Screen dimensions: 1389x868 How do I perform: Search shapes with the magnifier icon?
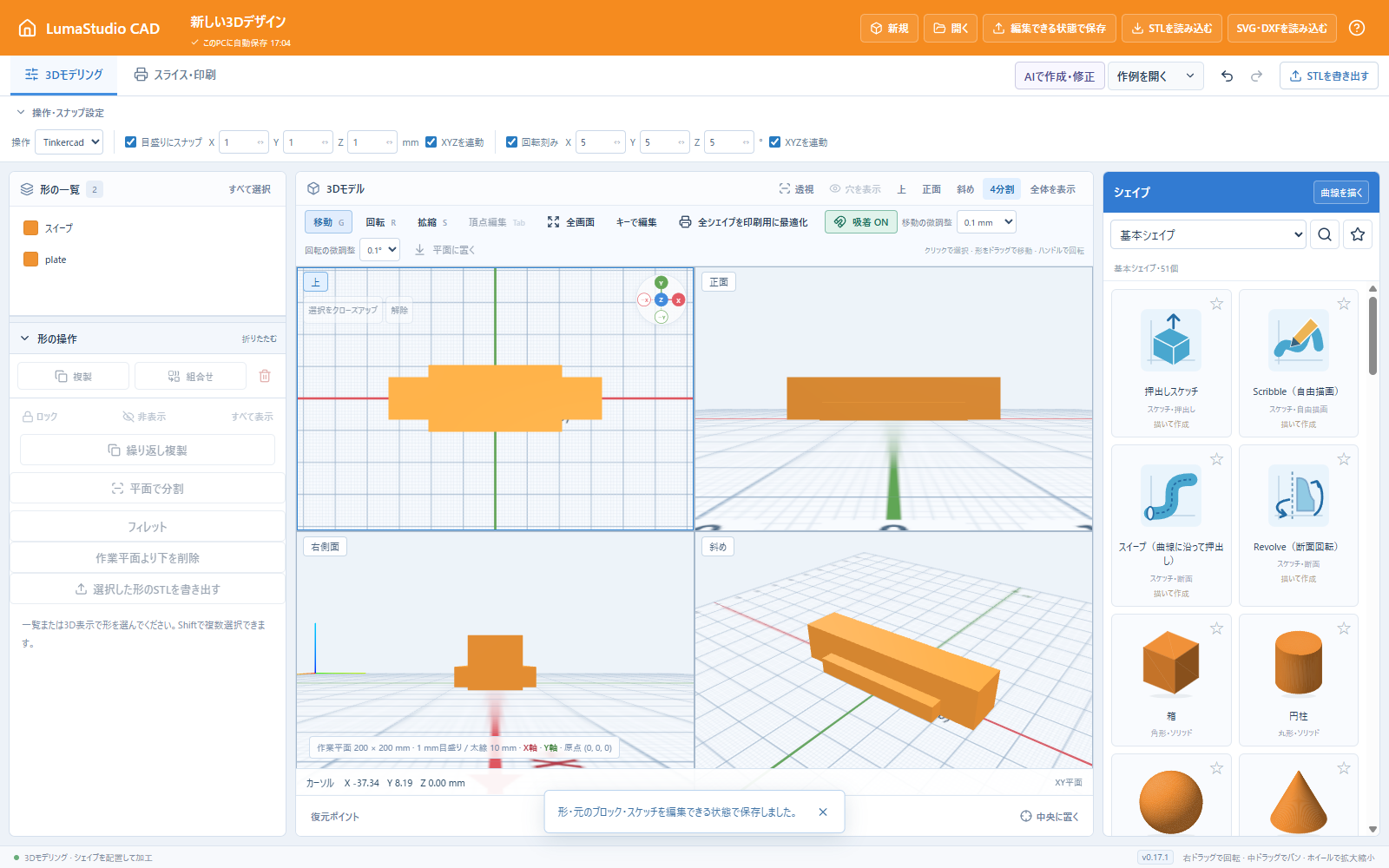[1325, 234]
